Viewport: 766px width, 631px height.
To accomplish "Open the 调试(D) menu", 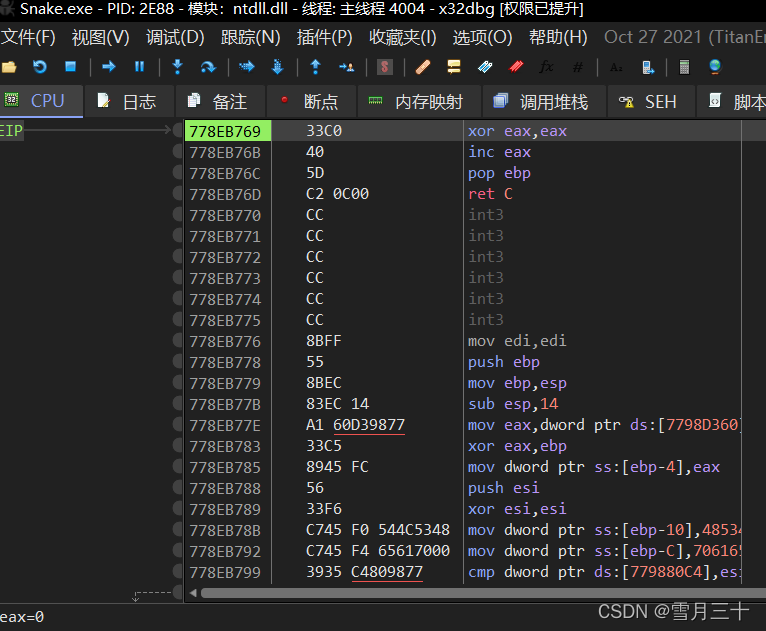I will pyautogui.click(x=175, y=37).
